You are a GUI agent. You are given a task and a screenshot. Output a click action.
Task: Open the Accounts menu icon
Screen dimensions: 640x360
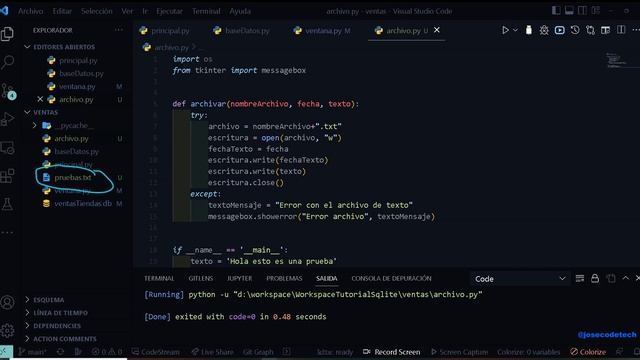(7, 302)
